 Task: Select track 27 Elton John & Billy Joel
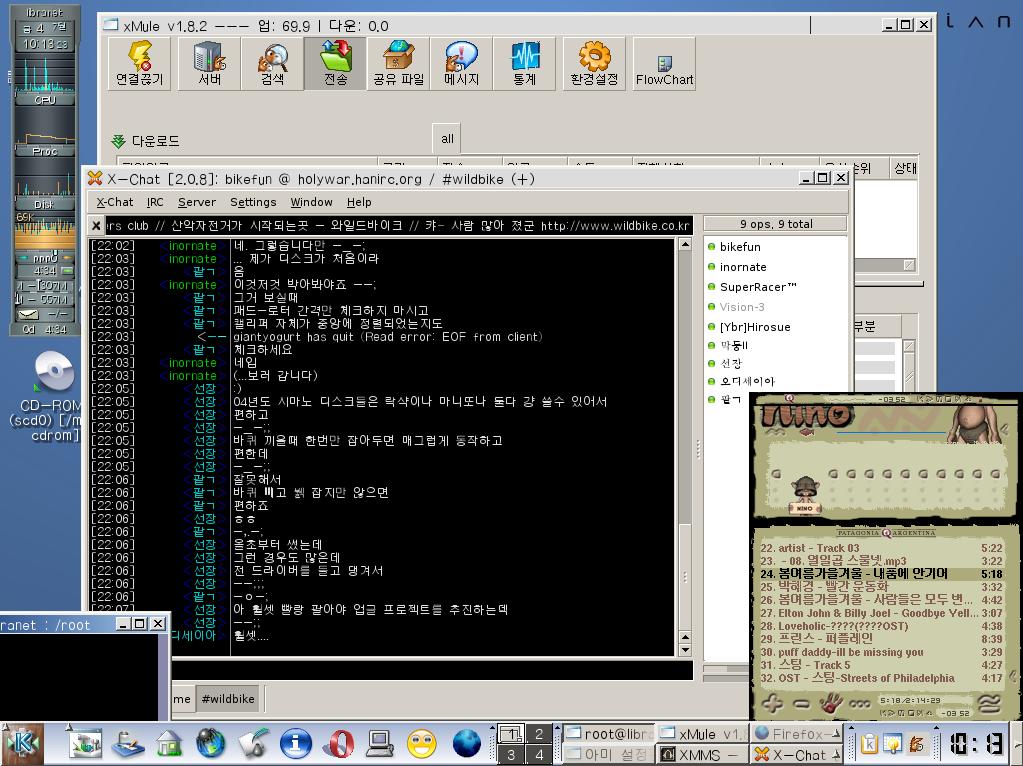pyautogui.click(x=880, y=613)
